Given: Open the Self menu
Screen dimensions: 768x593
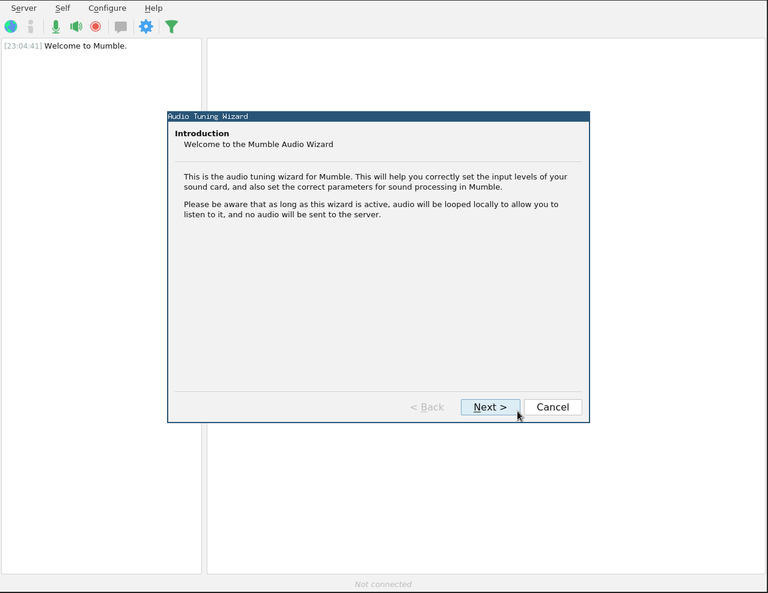Looking at the screenshot, I should pyautogui.click(x=63, y=8).
